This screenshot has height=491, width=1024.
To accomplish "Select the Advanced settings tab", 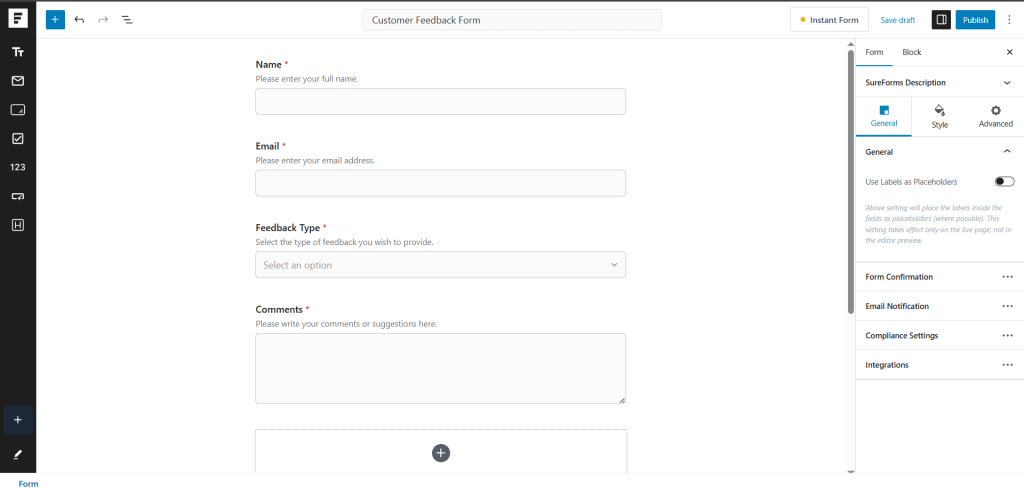I will (x=995, y=117).
